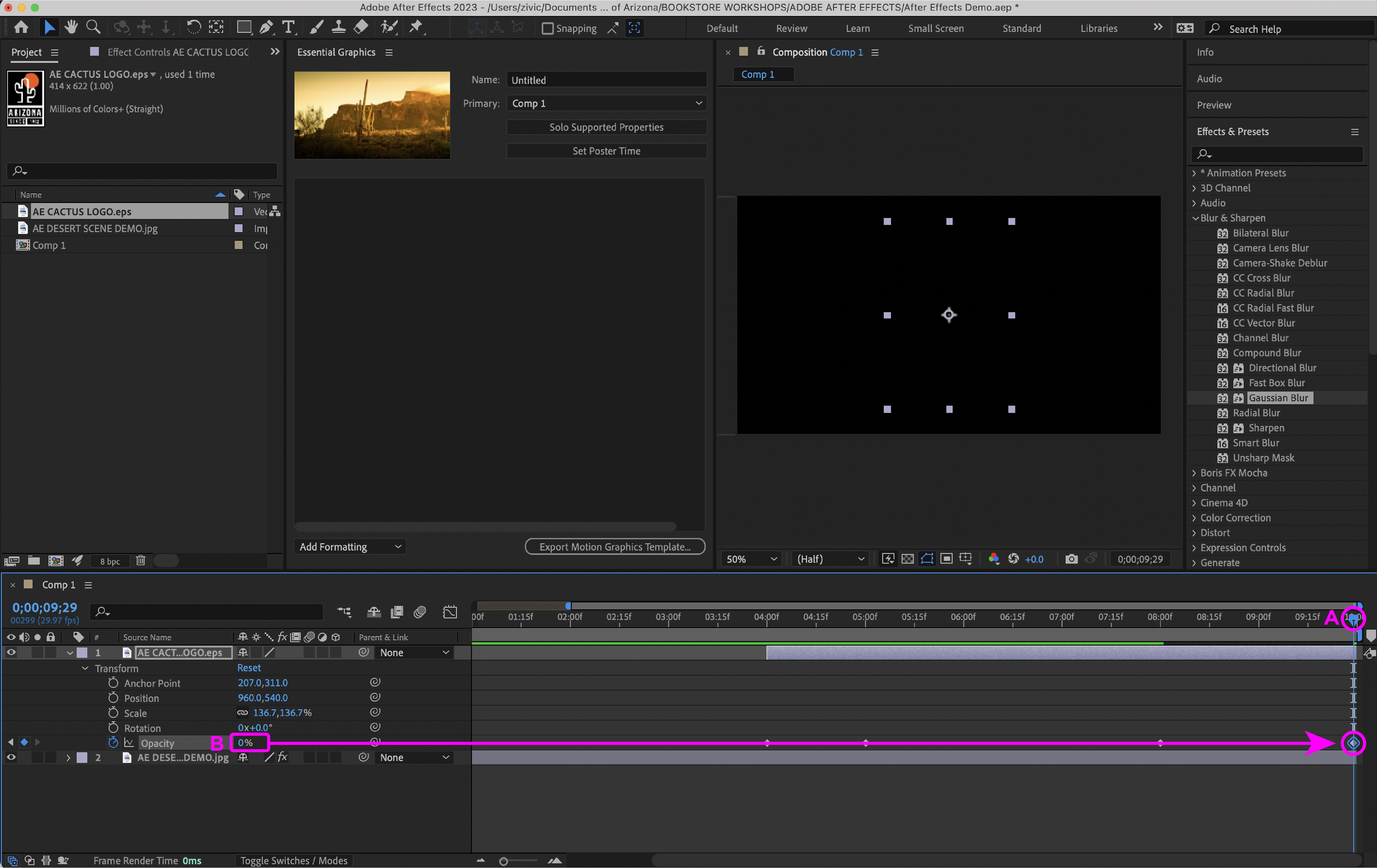Select the Hand tool
Image resolution: width=1377 pixels, height=868 pixels.
[x=72, y=28]
